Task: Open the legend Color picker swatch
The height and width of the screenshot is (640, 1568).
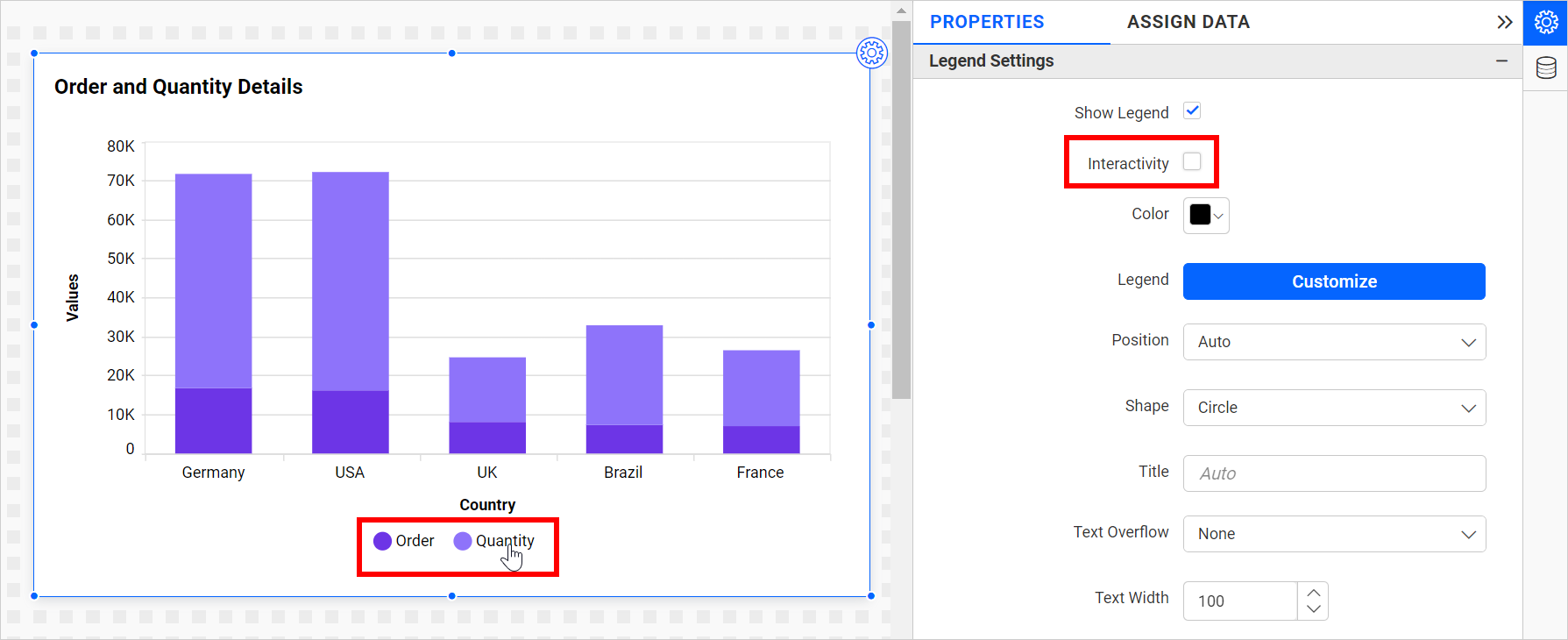Action: click(x=1205, y=216)
